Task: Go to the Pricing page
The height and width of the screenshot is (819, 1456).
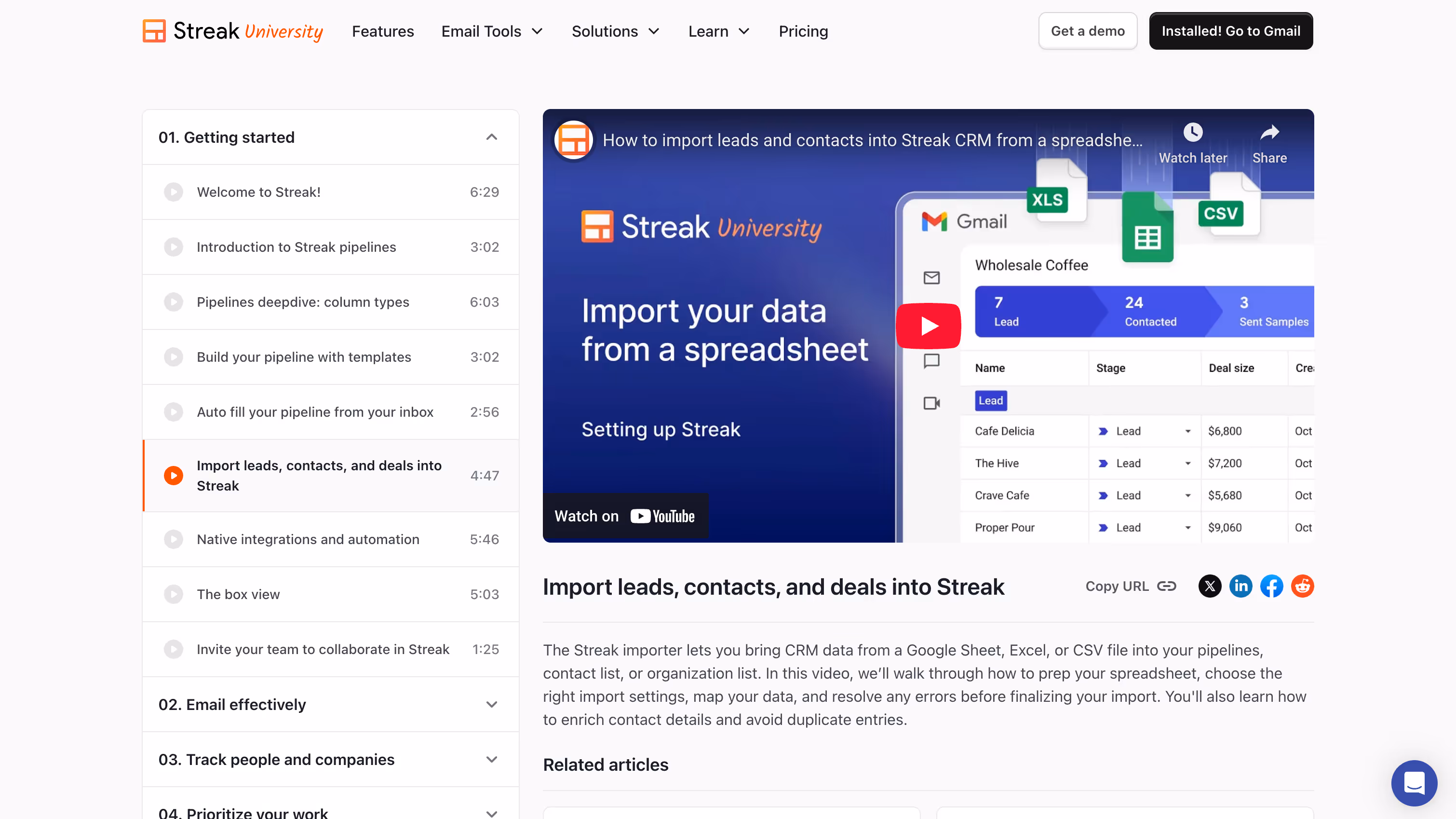Action: click(803, 31)
